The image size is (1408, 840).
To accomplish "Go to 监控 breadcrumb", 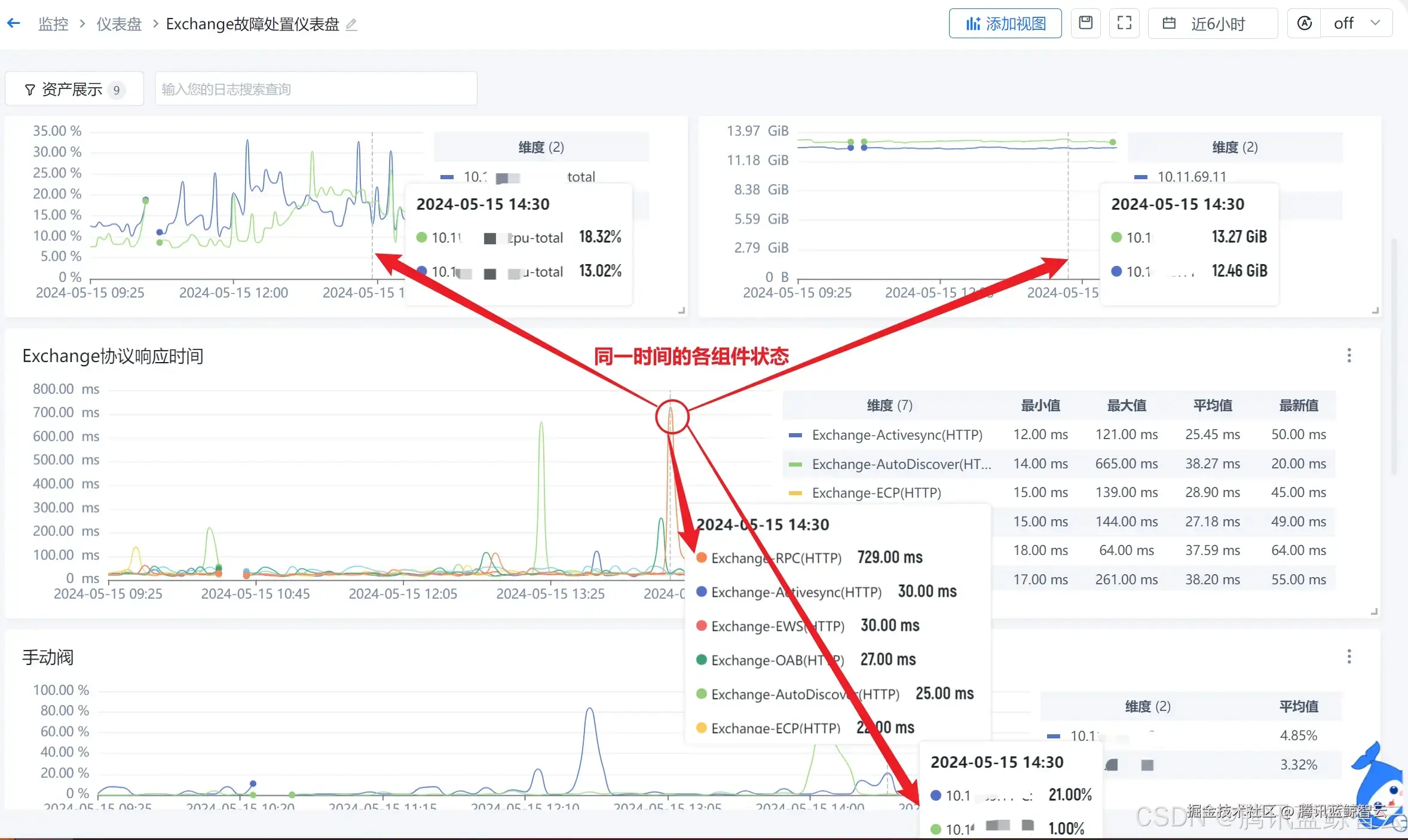I will pos(53,24).
